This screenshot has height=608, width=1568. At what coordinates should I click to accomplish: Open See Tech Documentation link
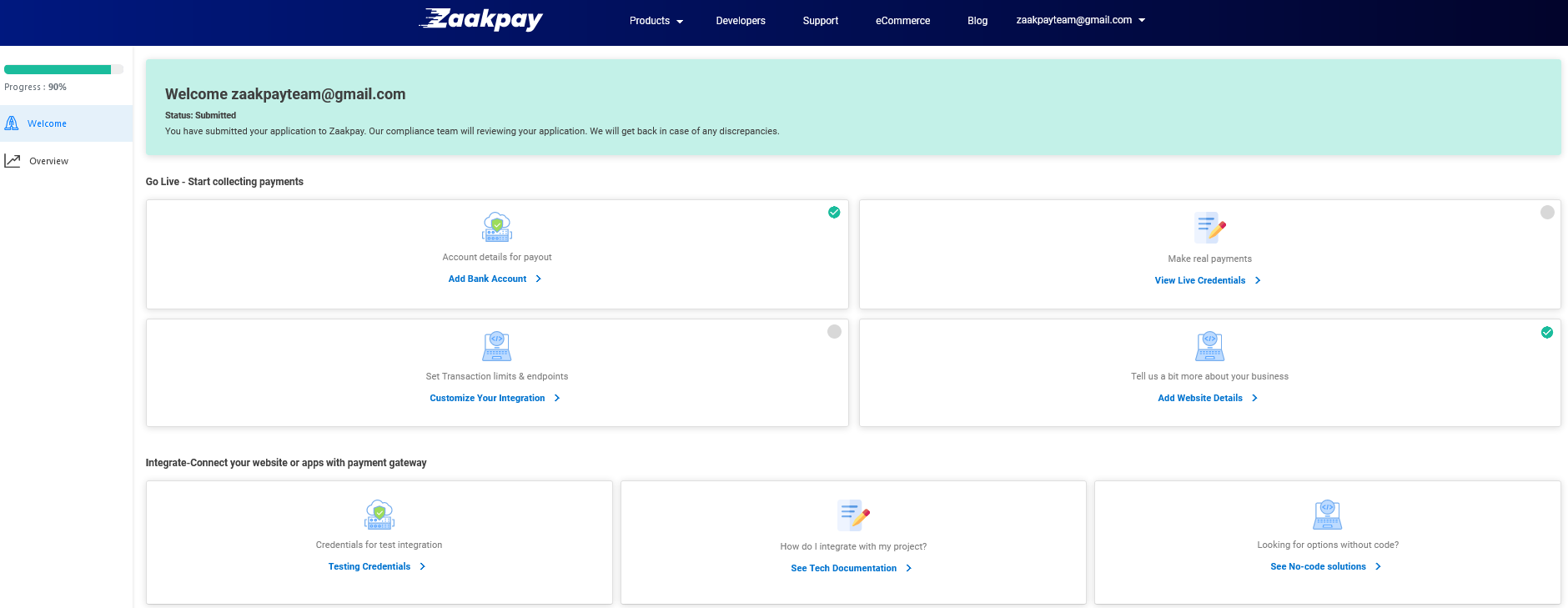pyautogui.click(x=844, y=568)
